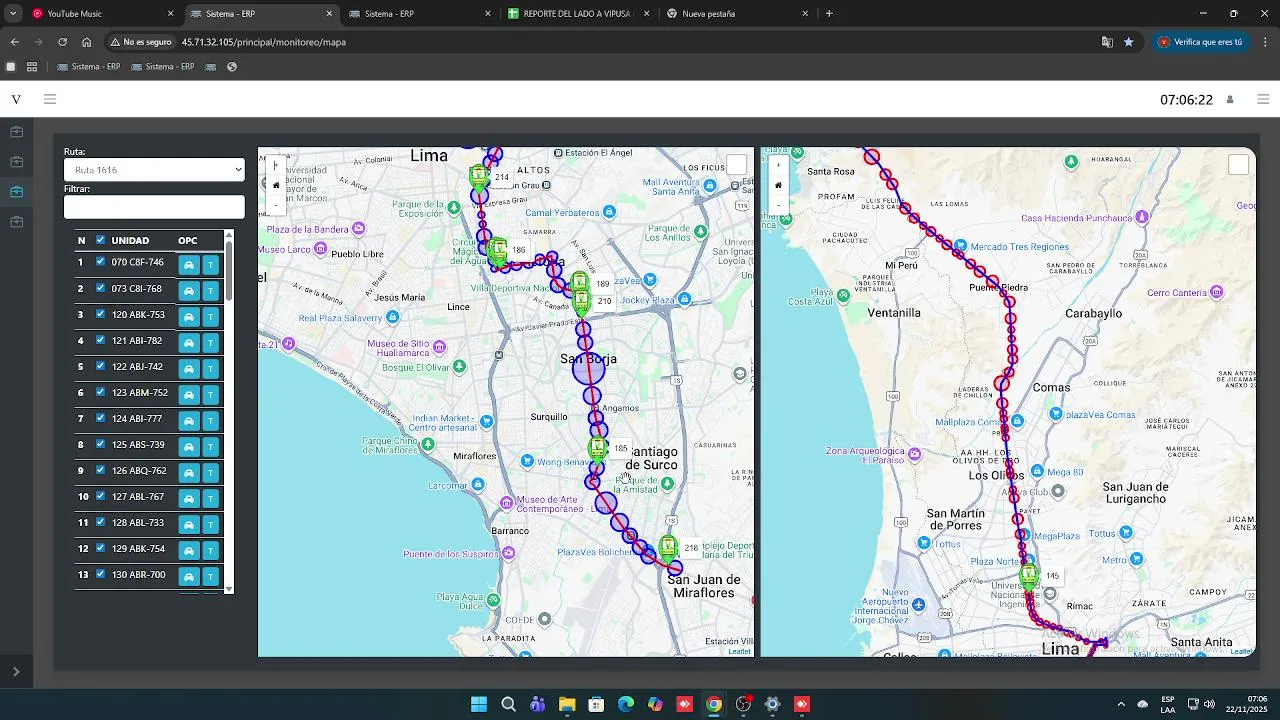Click the user profile icon beside the clock
Screen dimensions: 1280x720
1230,100
